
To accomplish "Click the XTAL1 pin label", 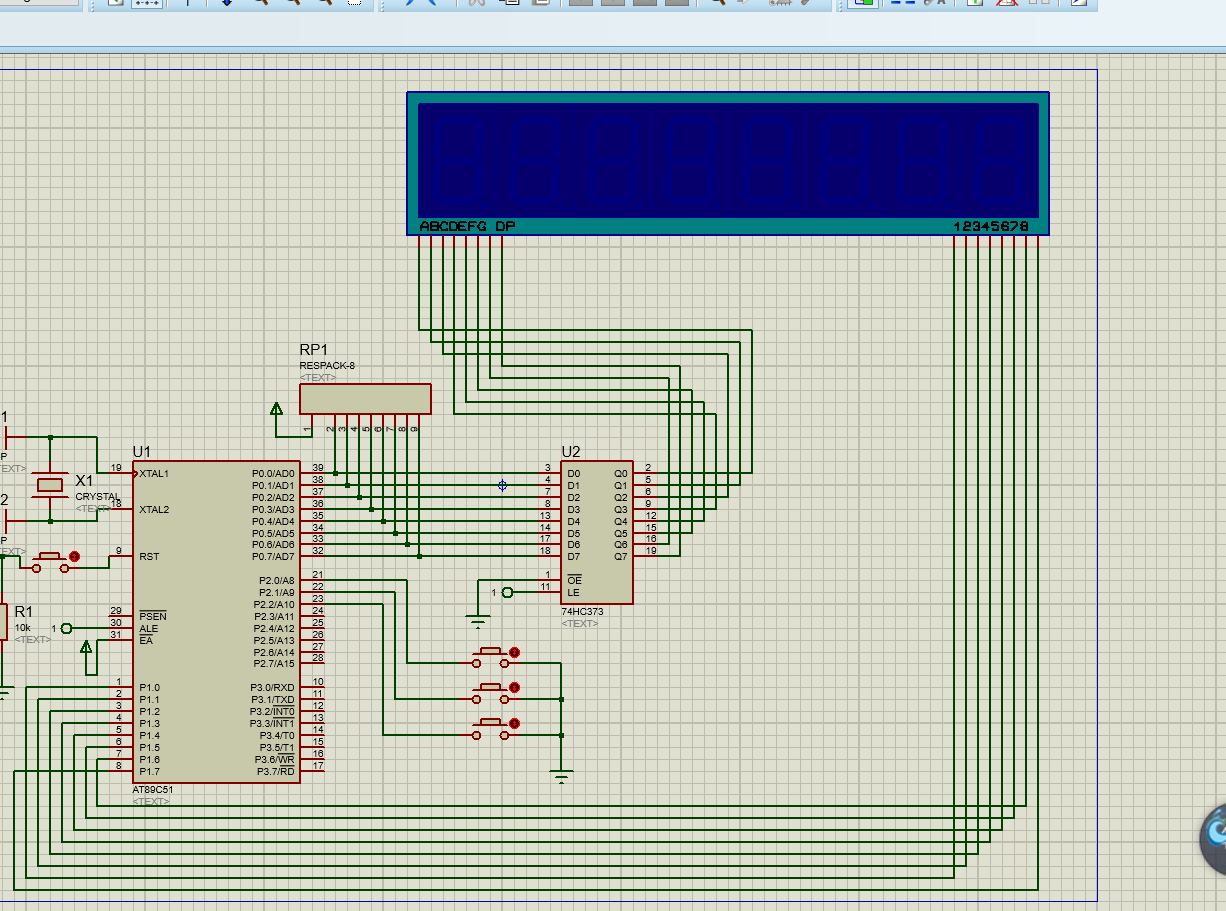I will (154, 473).
